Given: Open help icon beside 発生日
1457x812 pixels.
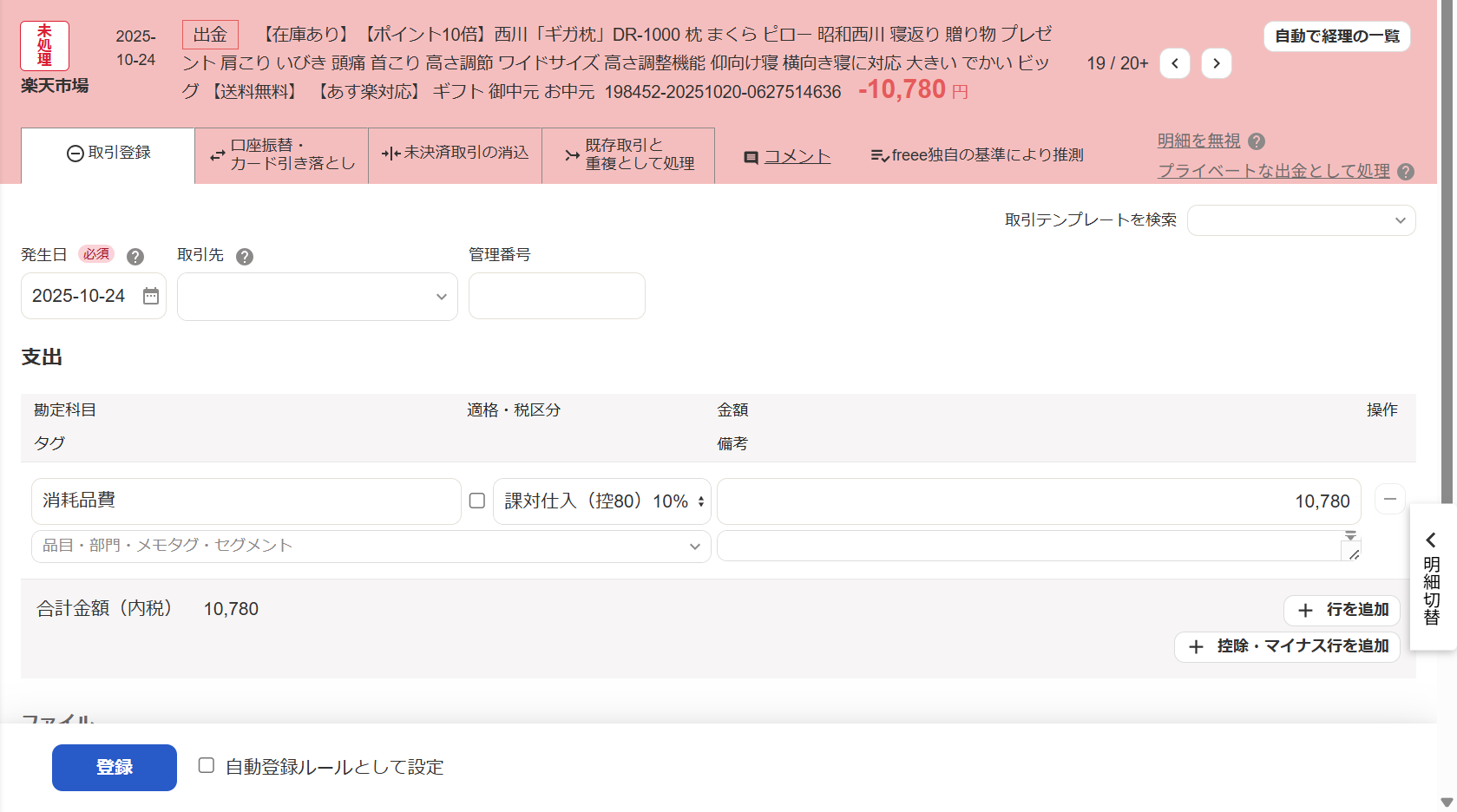Looking at the screenshot, I should 135,257.
